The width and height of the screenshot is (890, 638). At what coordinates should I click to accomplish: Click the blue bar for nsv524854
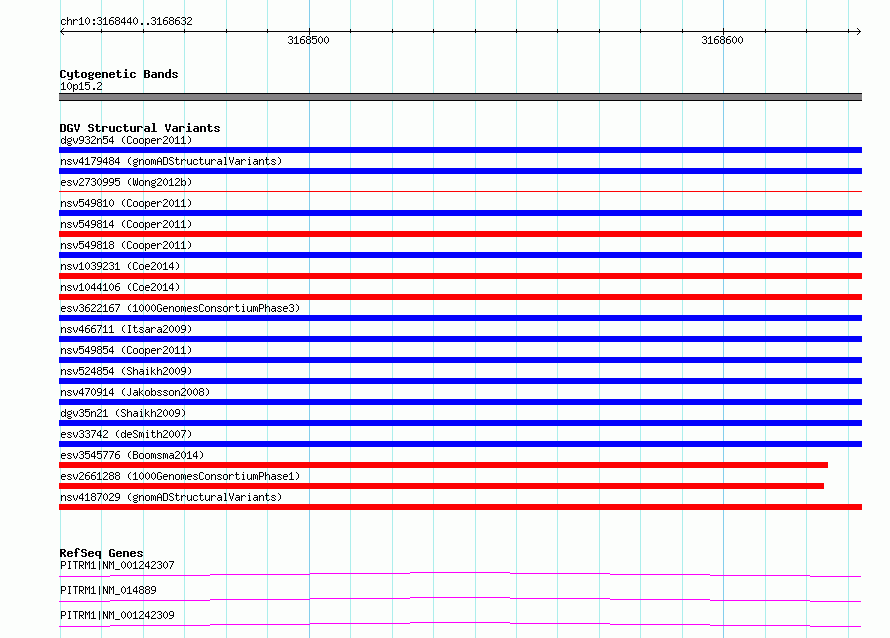(460, 381)
